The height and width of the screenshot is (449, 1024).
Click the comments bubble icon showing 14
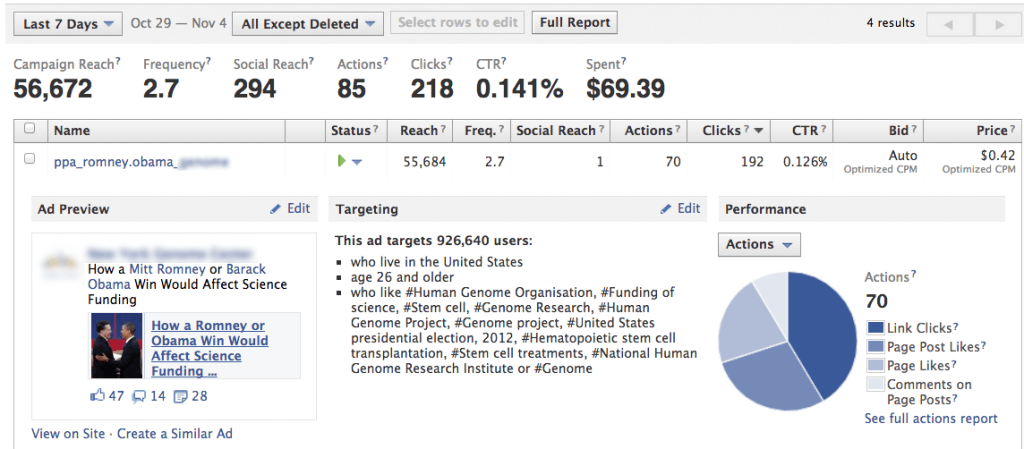tap(138, 395)
